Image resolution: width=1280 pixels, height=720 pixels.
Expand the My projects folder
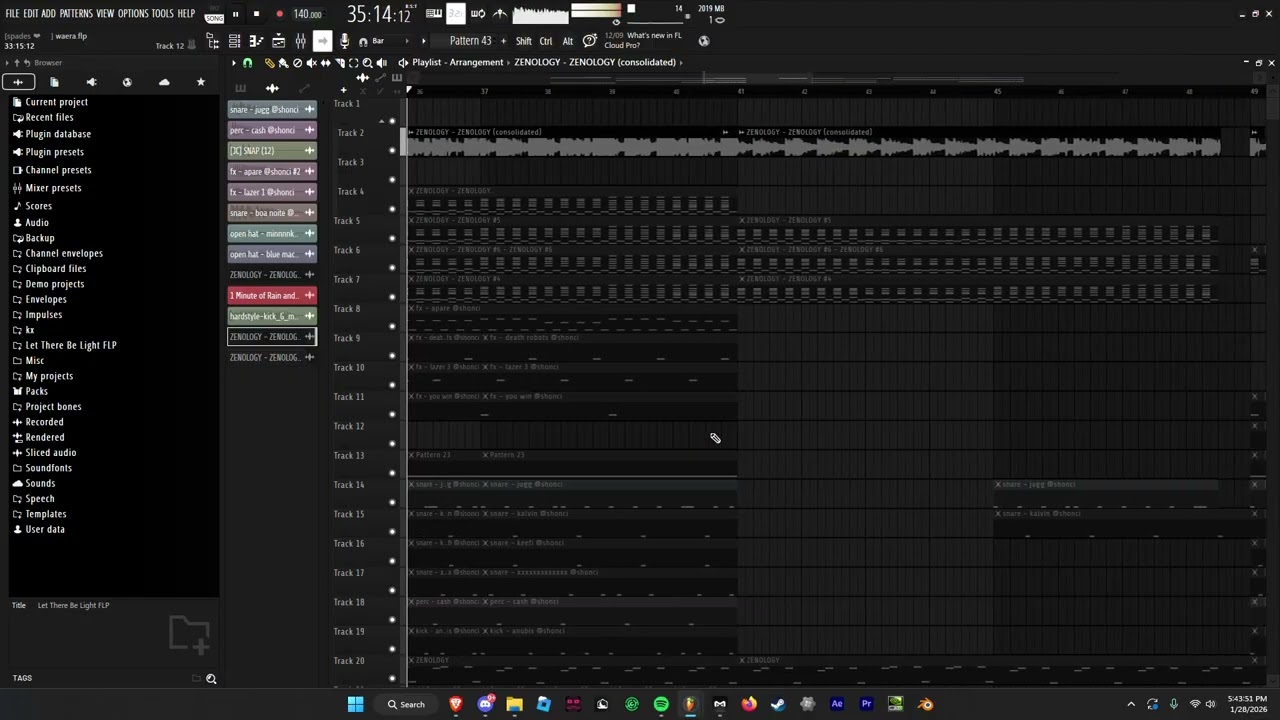49,376
